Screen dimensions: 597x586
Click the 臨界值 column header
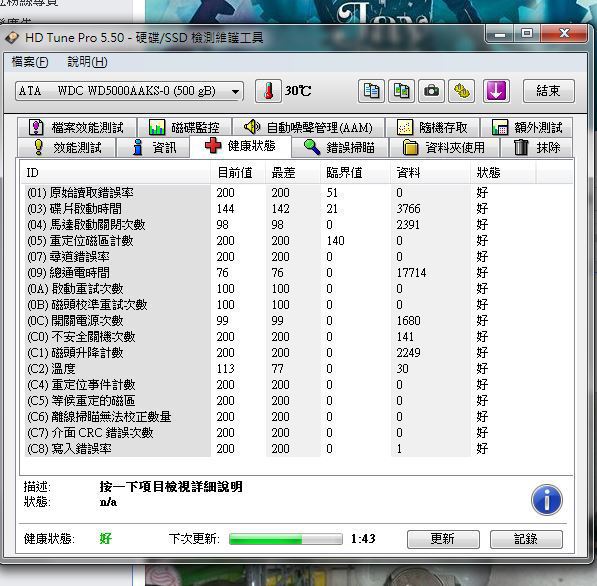(355, 173)
